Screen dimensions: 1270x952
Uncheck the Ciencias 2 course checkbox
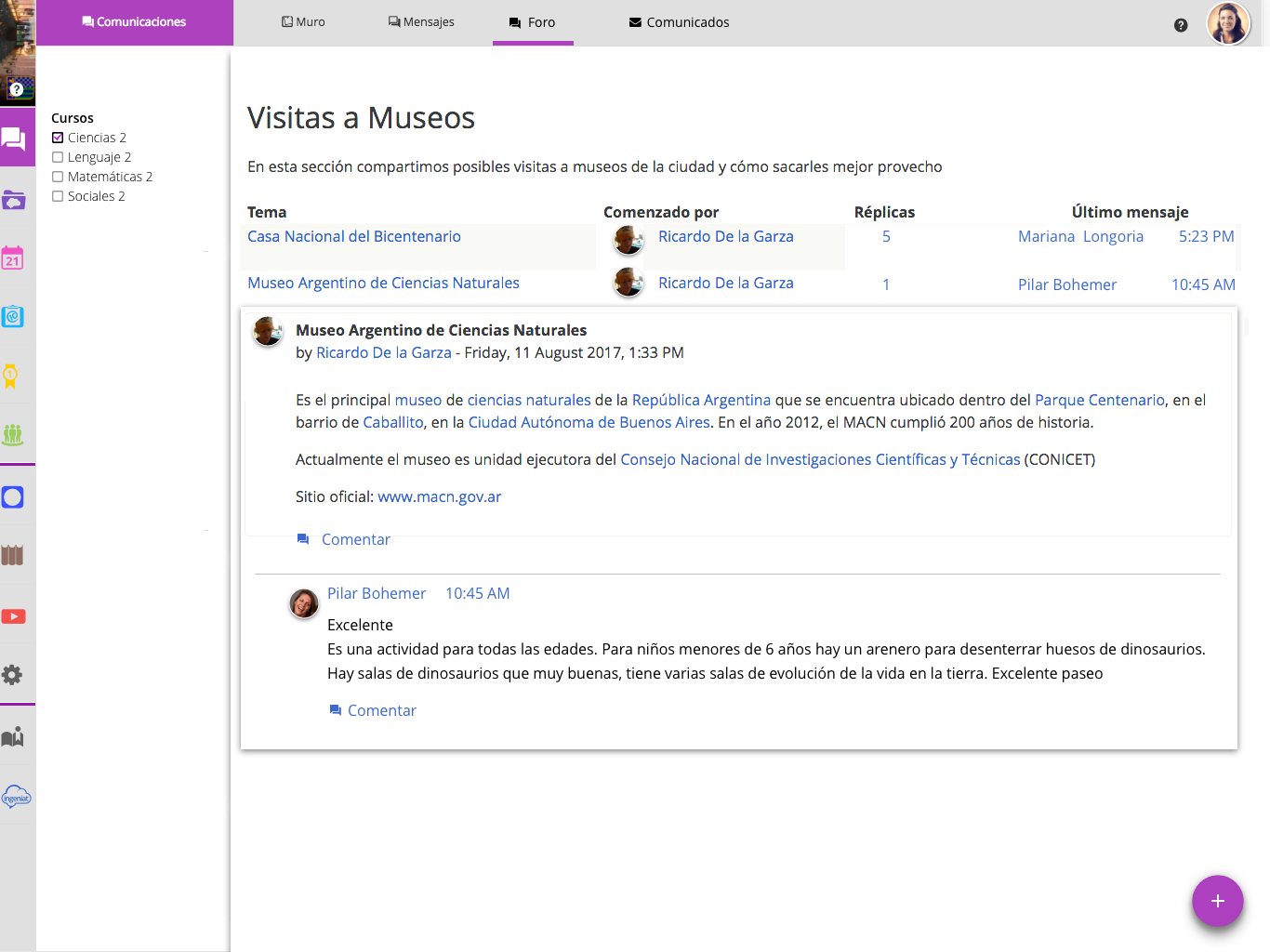click(x=58, y=138)
